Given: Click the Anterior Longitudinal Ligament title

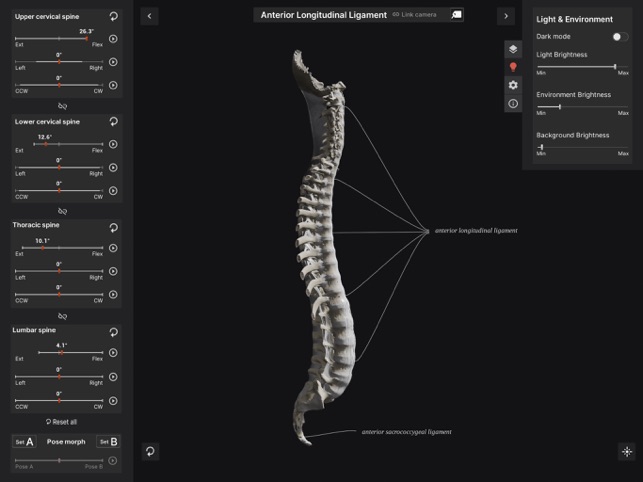Looking at the screenshot, I should tap(323, 15).
